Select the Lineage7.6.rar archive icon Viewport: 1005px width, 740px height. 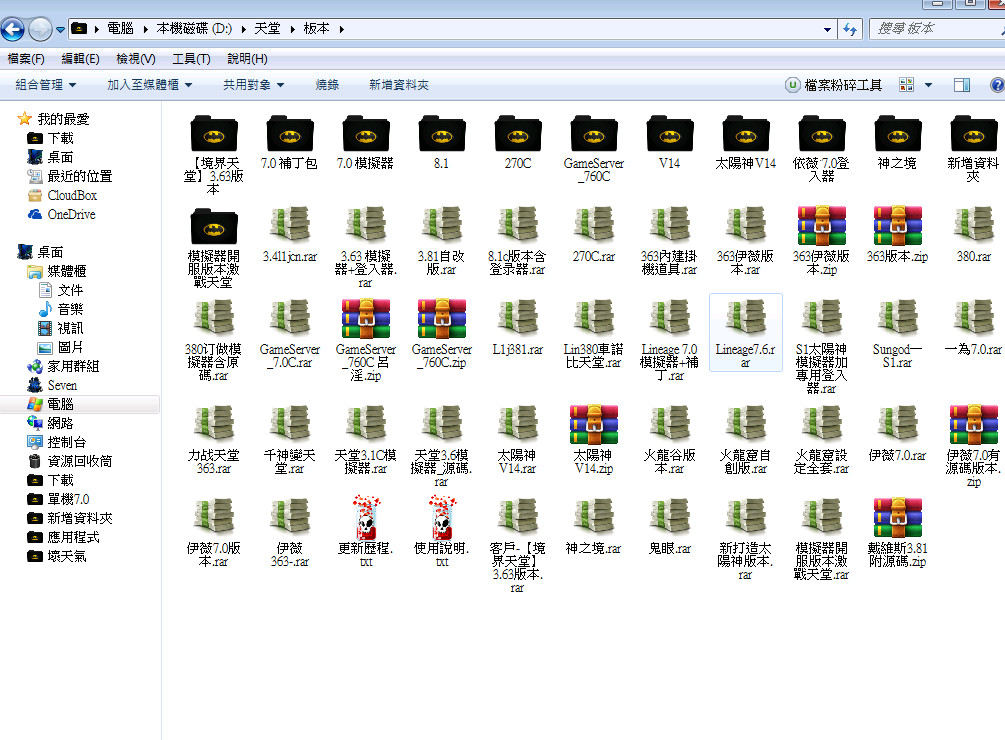746,318
